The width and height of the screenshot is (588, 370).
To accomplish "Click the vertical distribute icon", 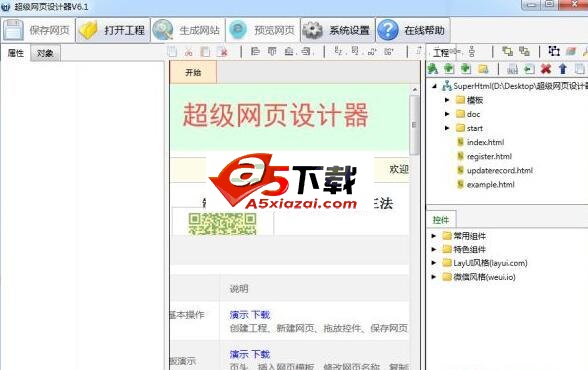I will coord(472,51).
